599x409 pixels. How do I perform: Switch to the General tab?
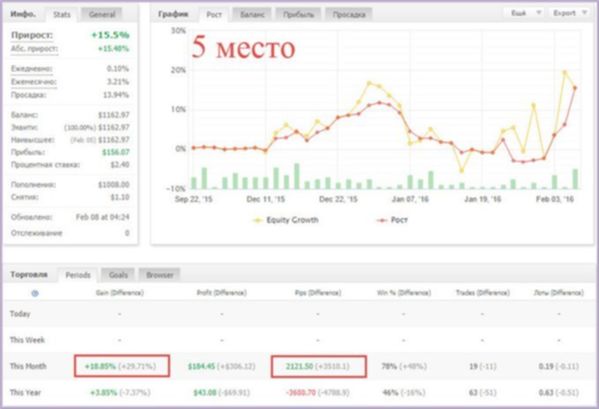[102, 15]
